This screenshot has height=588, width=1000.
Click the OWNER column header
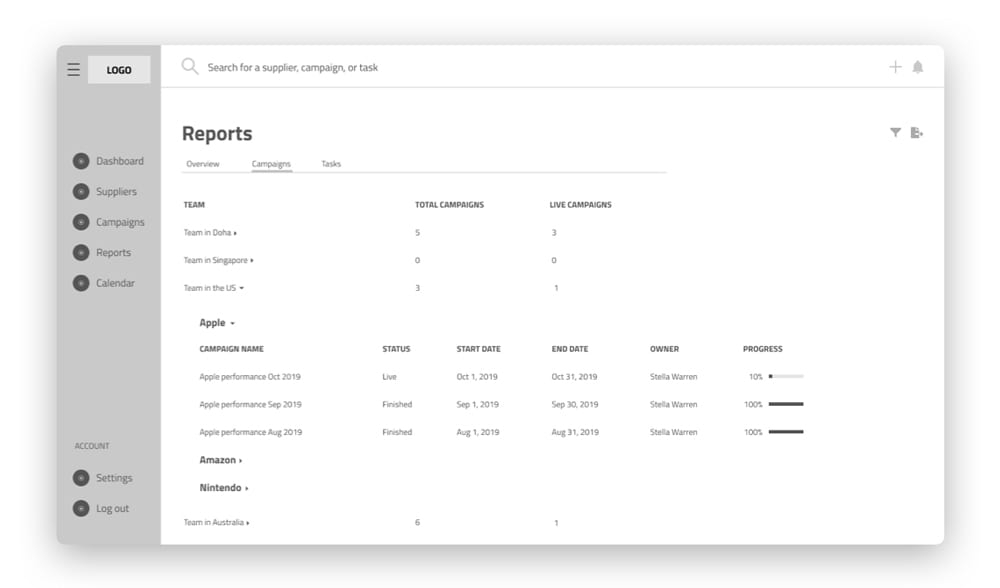click(665, 349)
